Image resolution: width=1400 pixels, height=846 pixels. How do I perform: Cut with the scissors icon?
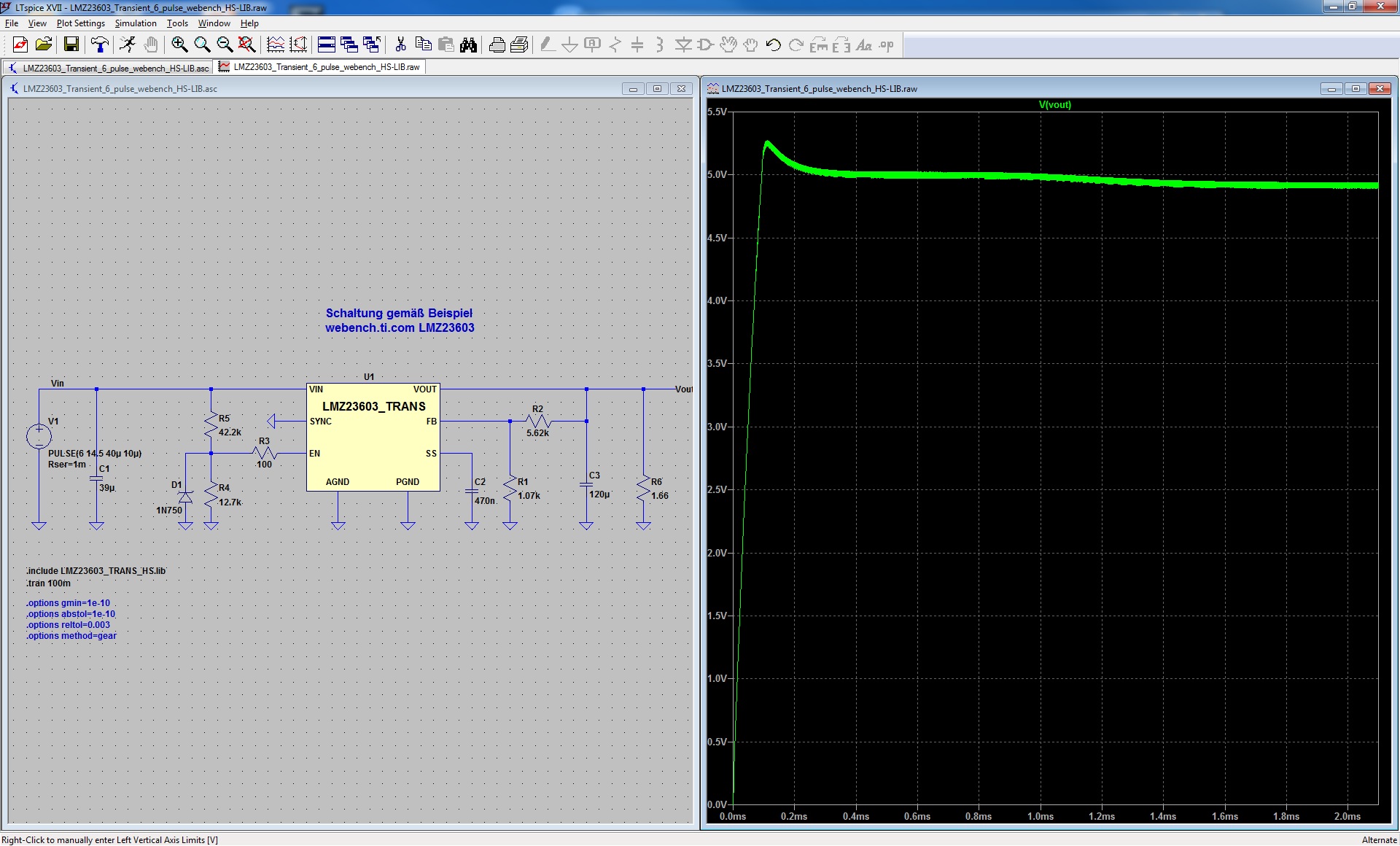(x=400, y=45)
